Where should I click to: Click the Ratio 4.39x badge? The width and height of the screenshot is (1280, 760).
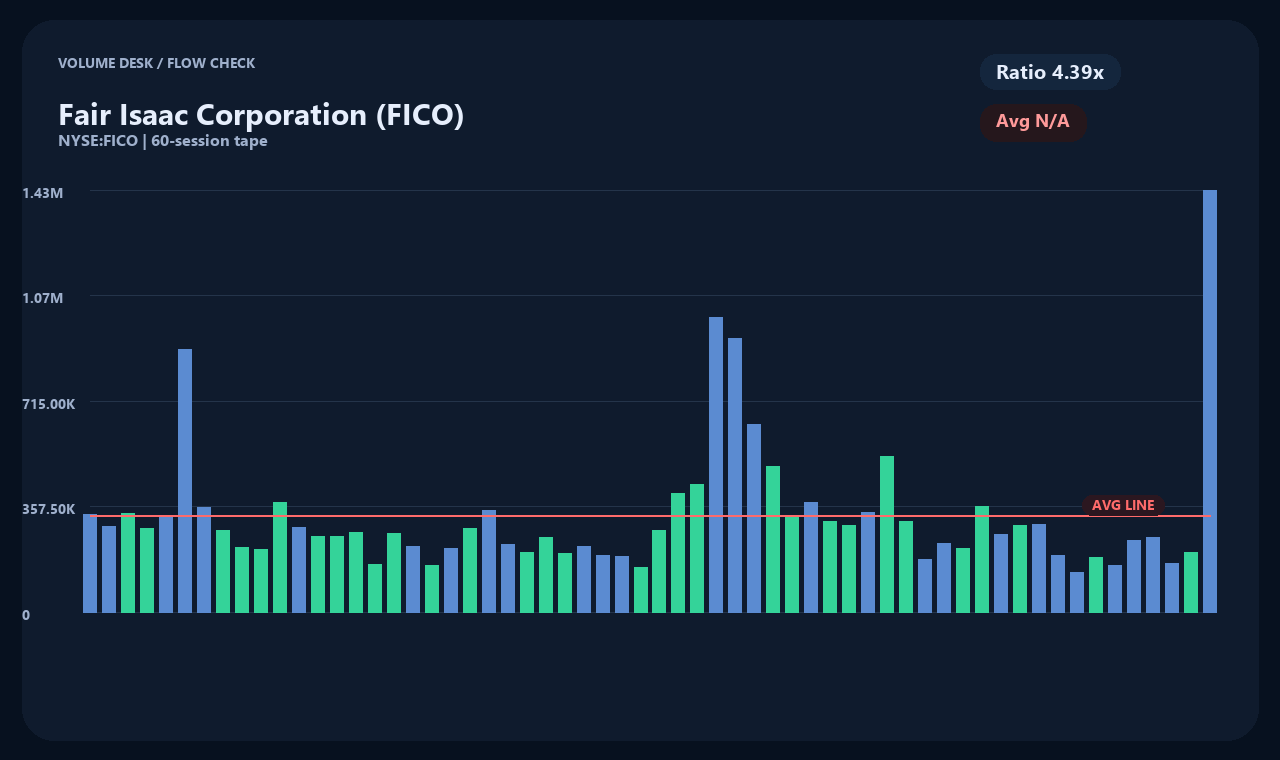click(1050, 72)
